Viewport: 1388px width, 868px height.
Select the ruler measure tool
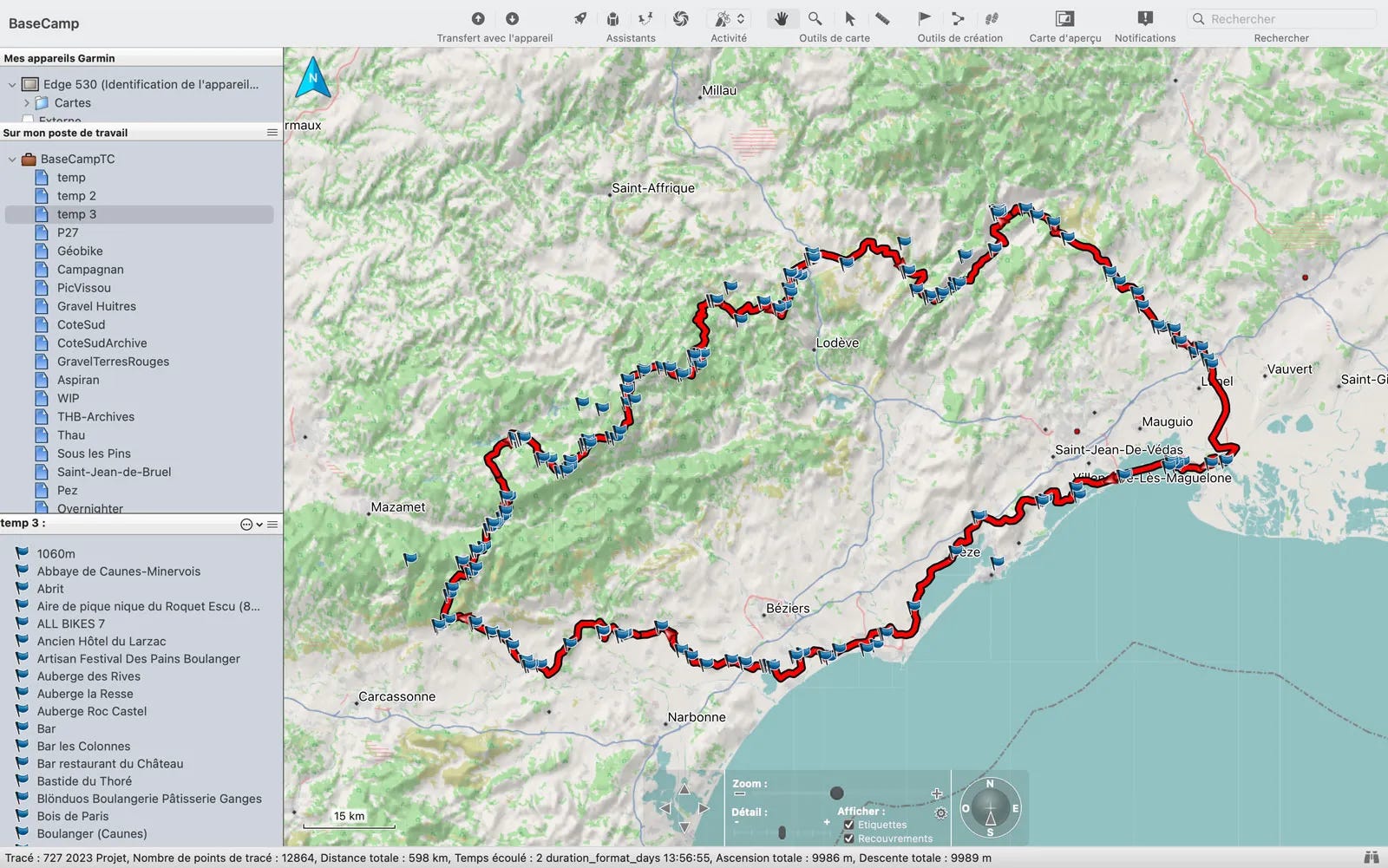[882, 18]
